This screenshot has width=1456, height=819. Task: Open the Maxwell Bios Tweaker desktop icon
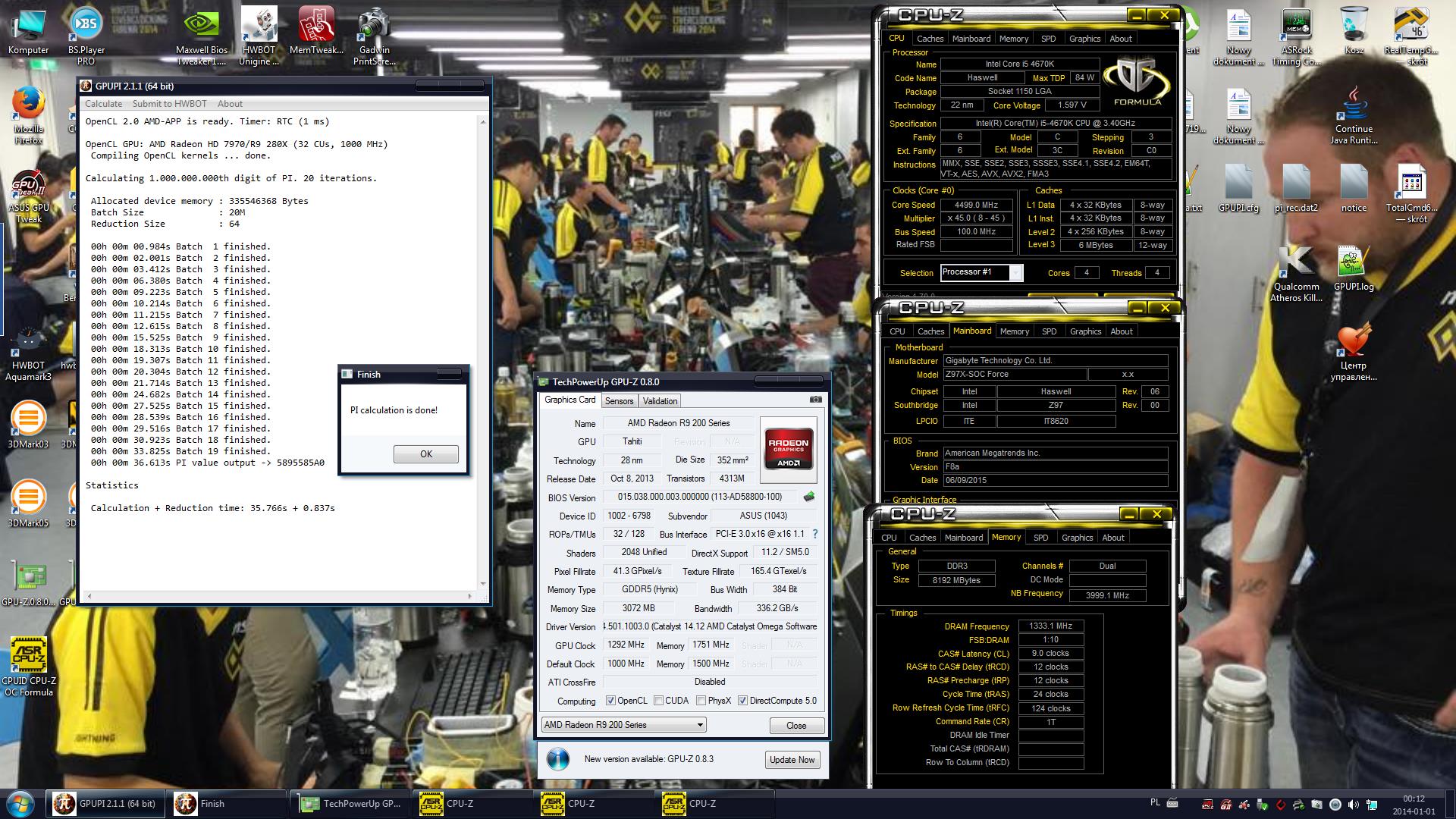coord(202,36)
